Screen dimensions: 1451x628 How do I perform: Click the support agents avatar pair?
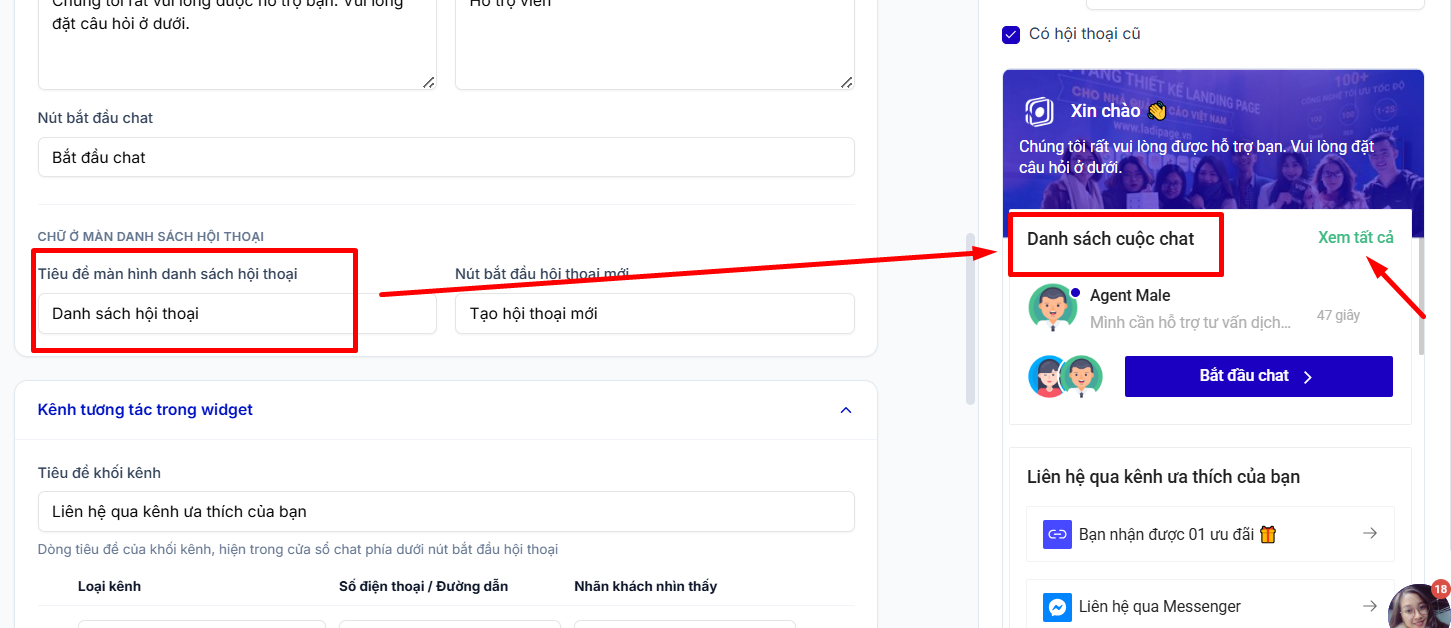pos(1065,376)
